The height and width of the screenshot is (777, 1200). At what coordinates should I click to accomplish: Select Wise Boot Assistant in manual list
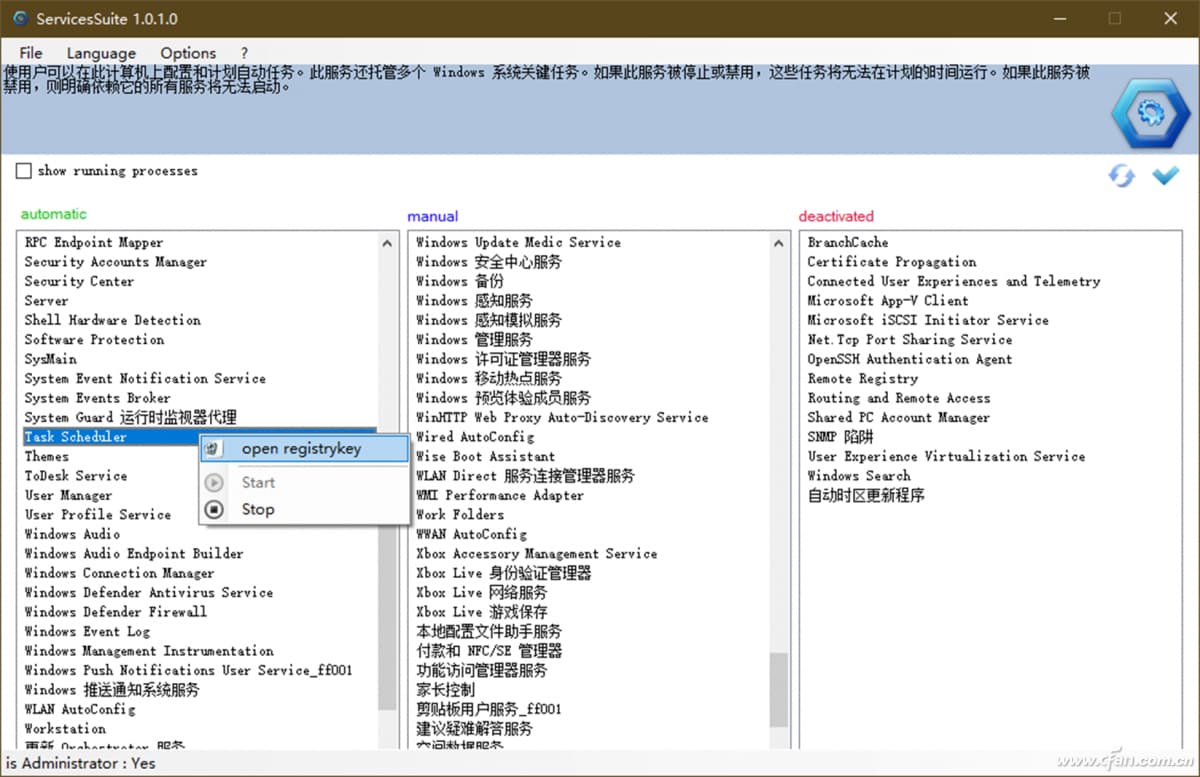pos(485,457)
